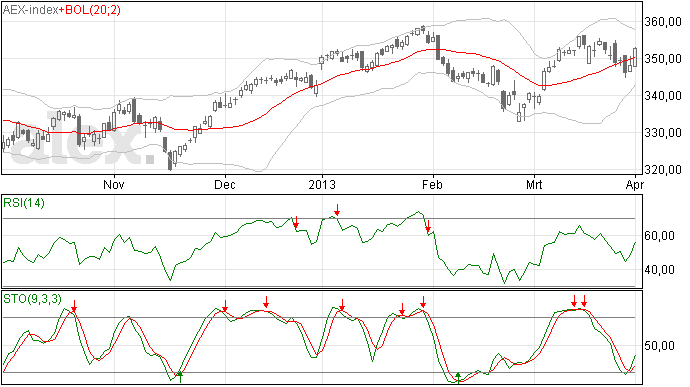Viewport: 690px width, 387px height.
Task: Select the 350,00 price axis label
Action: pos(663,59)
